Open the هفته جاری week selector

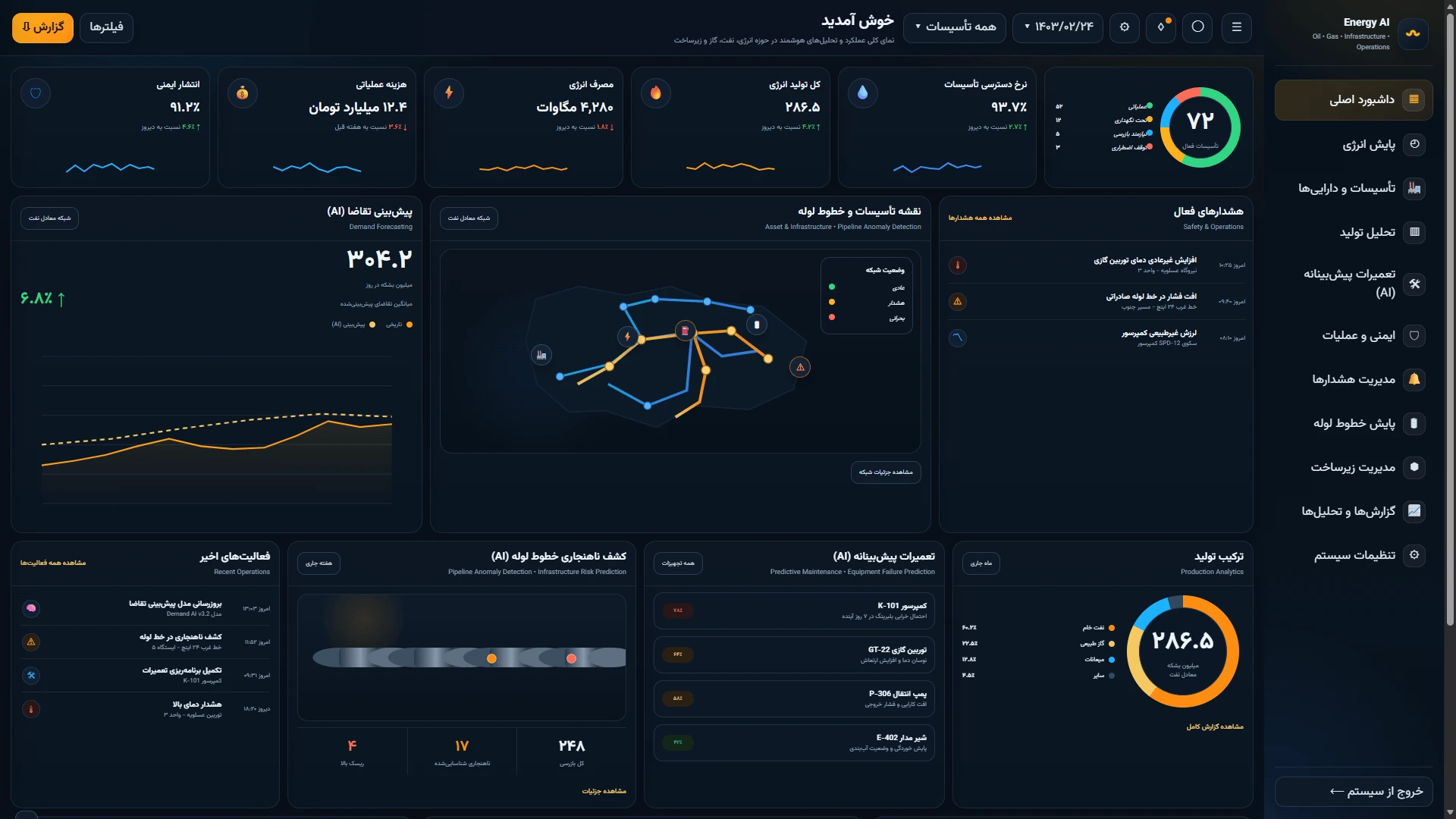point(318,563)
